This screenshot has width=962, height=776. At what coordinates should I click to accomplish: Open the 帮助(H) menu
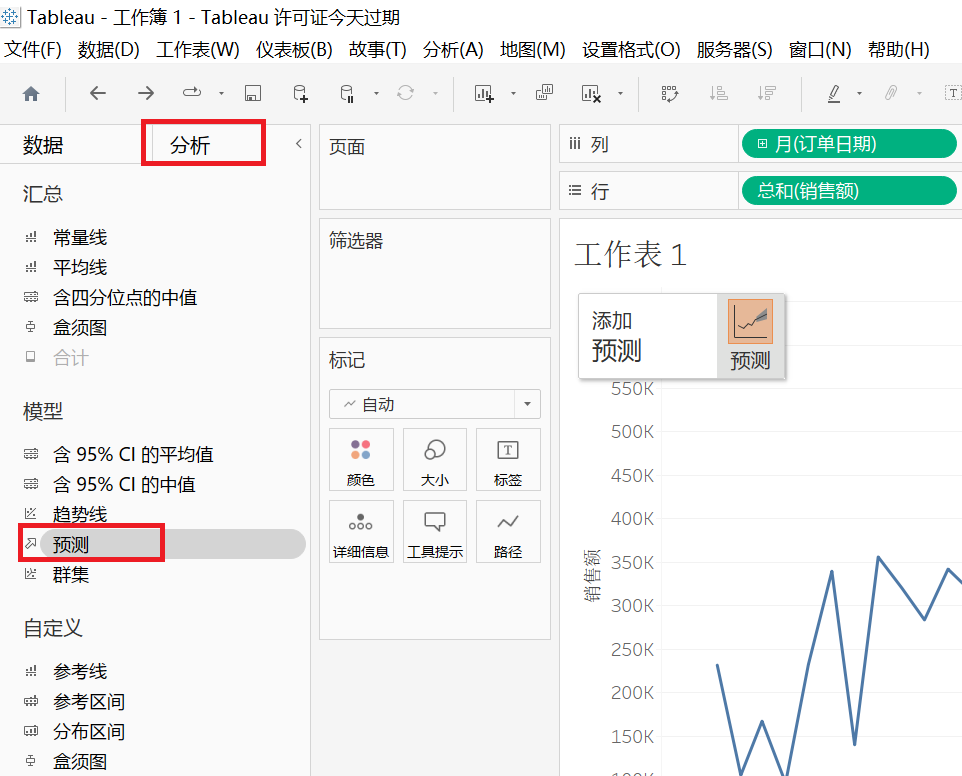898,49
